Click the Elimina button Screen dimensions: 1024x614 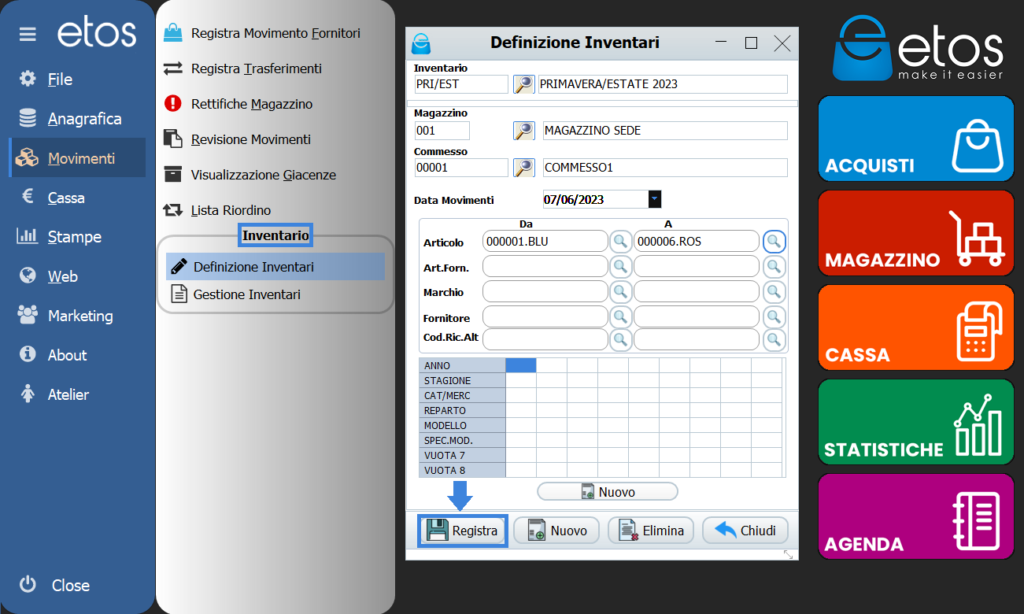click(650, 530)
